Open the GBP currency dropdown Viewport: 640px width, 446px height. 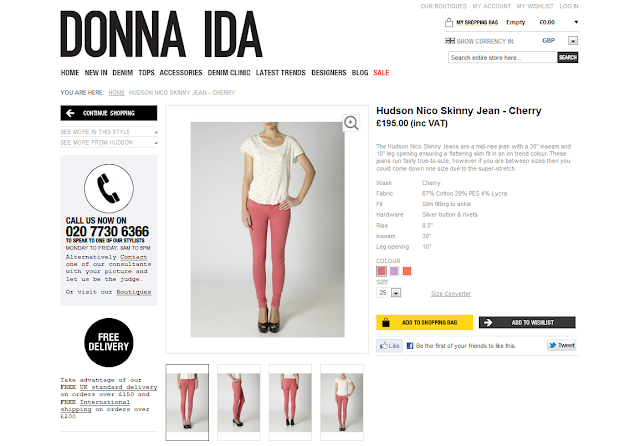[x=573, y=41]
